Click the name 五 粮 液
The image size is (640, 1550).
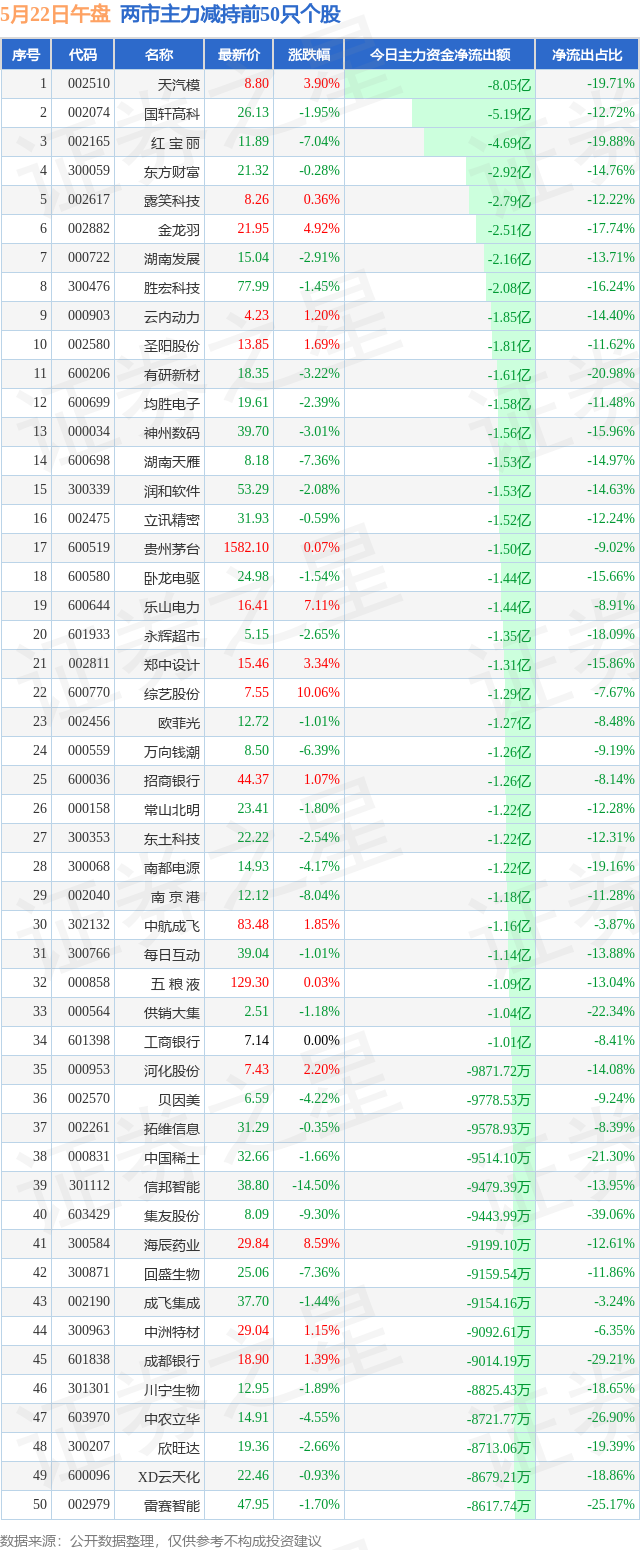coord(175,983)
